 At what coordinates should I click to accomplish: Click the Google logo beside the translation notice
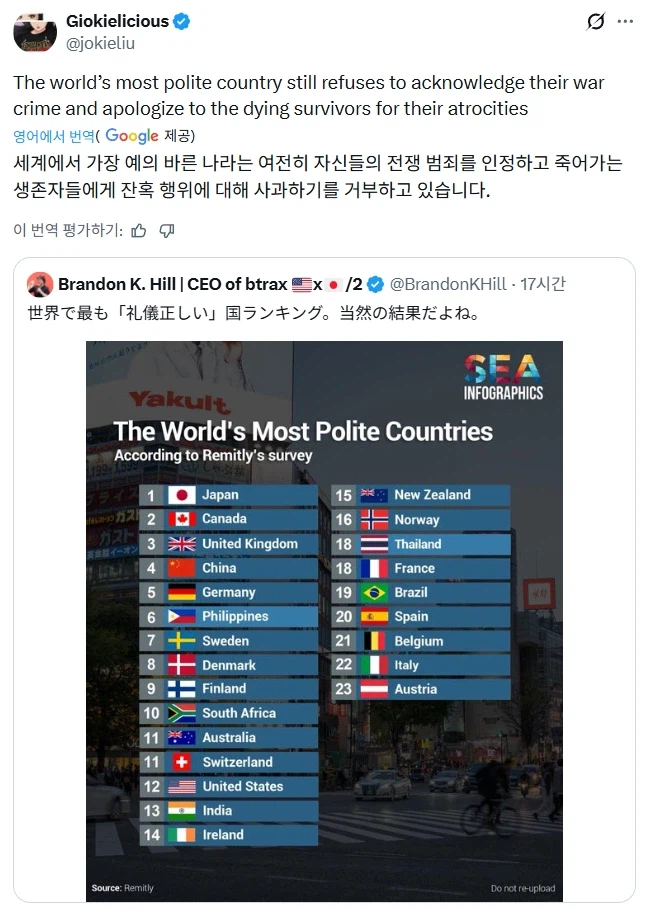131,135
